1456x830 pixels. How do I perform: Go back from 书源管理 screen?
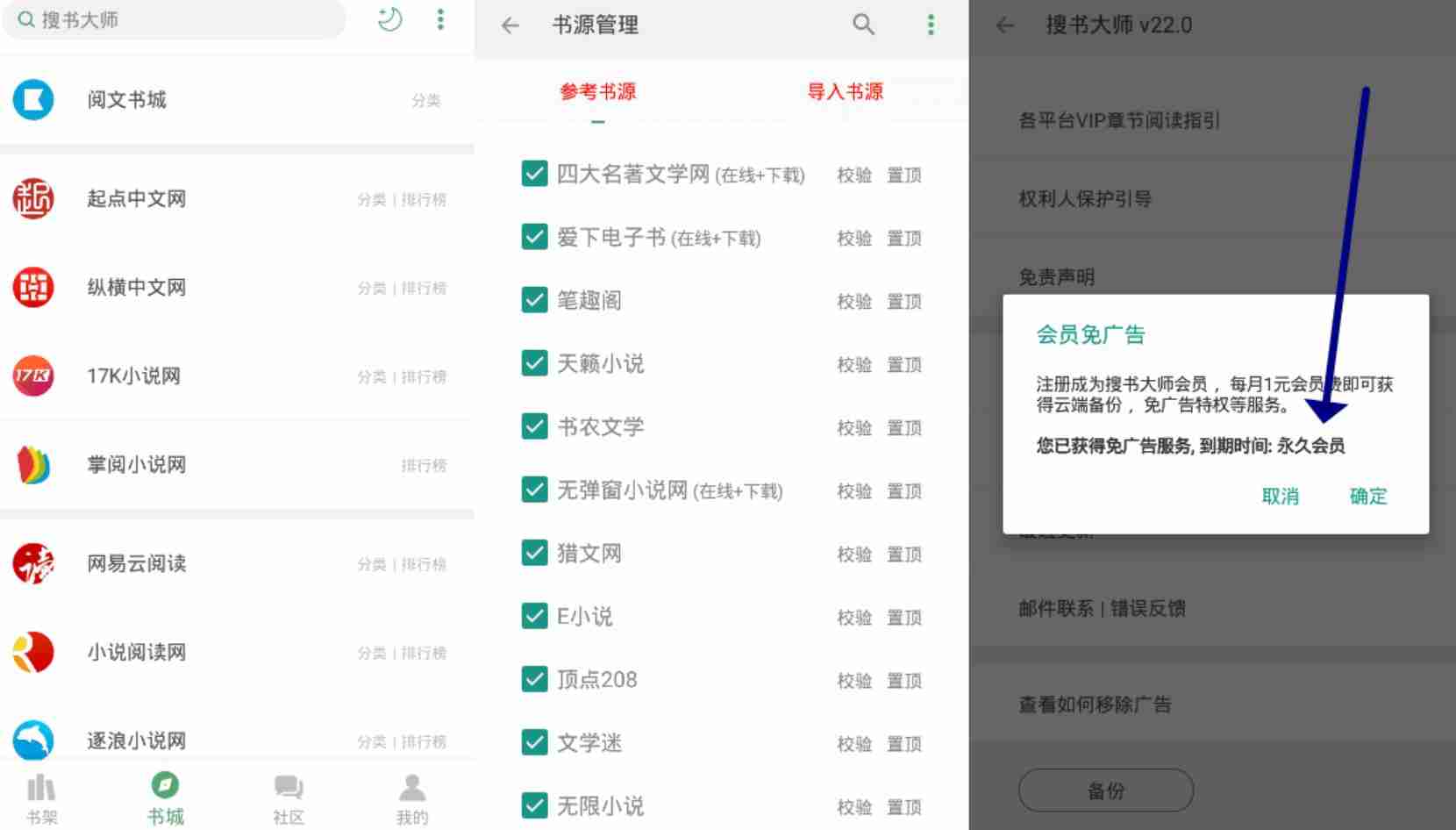(510, 25)
